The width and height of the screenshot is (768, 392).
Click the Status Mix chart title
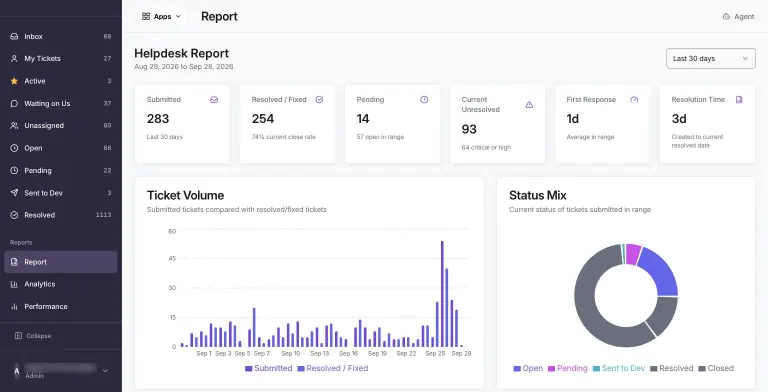[x=538, y=196]
